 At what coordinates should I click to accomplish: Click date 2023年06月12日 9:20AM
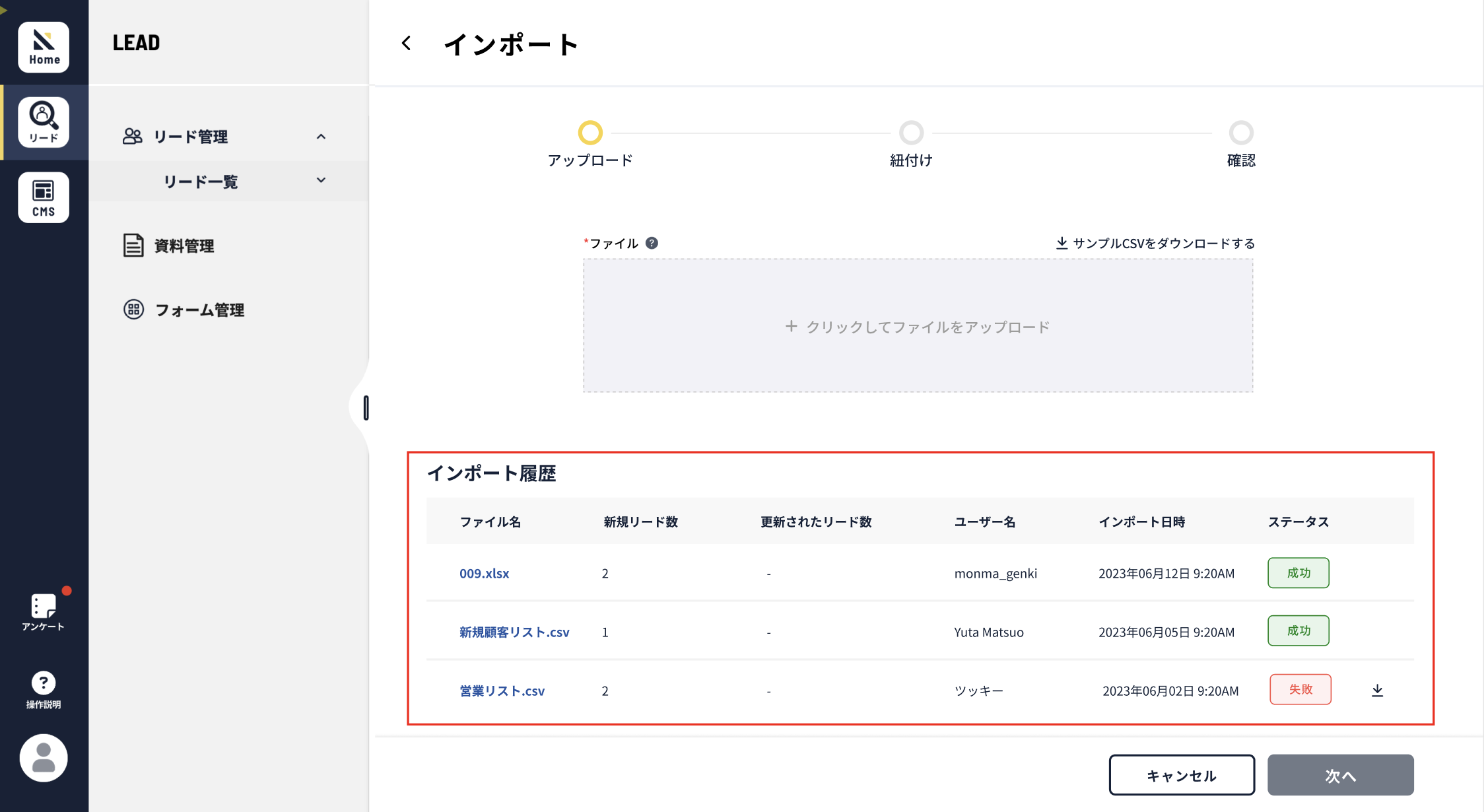pyautogui.click(x=1166, y=573)
